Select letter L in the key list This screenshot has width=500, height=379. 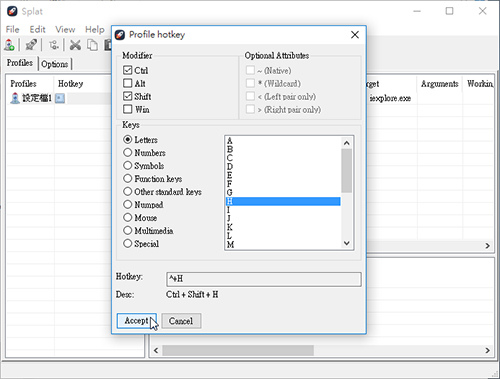(283, 236)
